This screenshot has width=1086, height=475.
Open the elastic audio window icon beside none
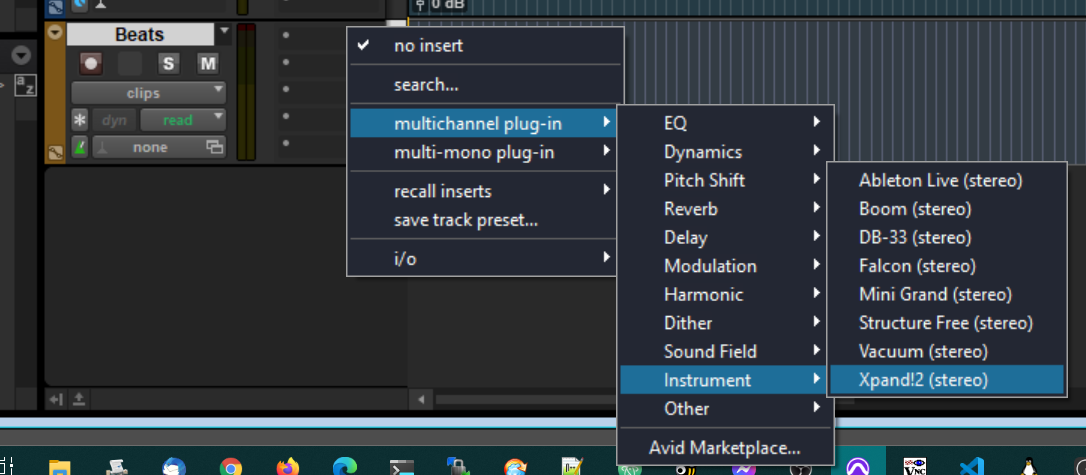(x=214, y=147)
